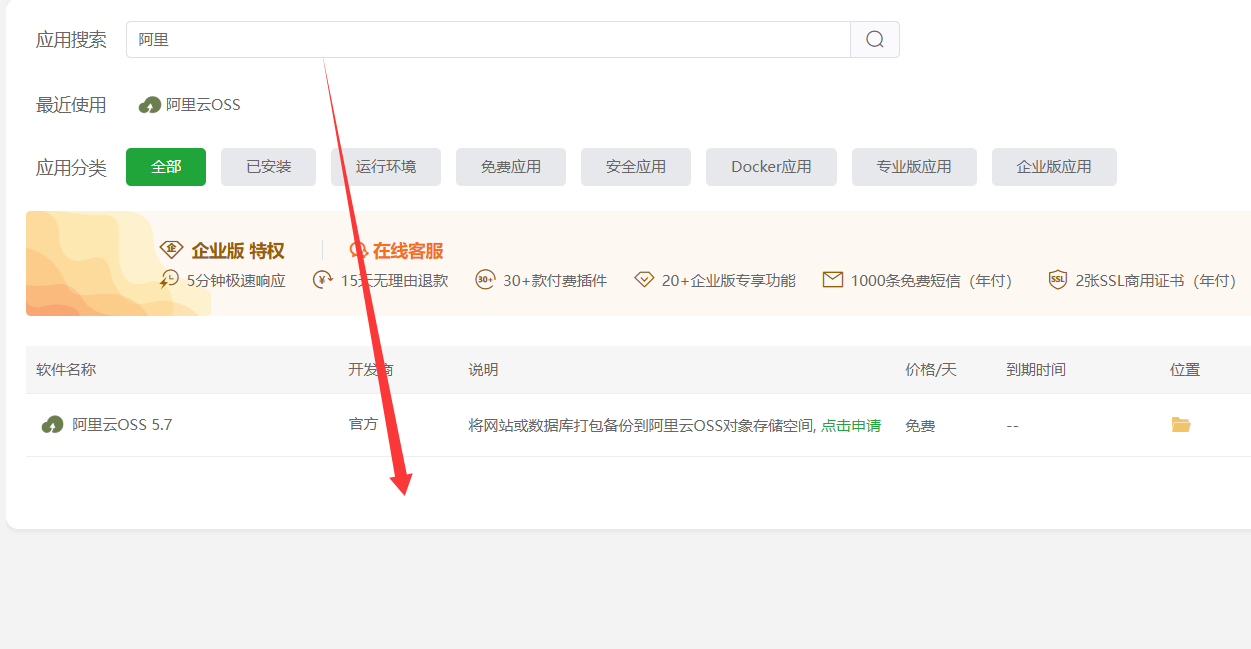
Task: Show the 免费应用 category
Action: pos(511,167)
